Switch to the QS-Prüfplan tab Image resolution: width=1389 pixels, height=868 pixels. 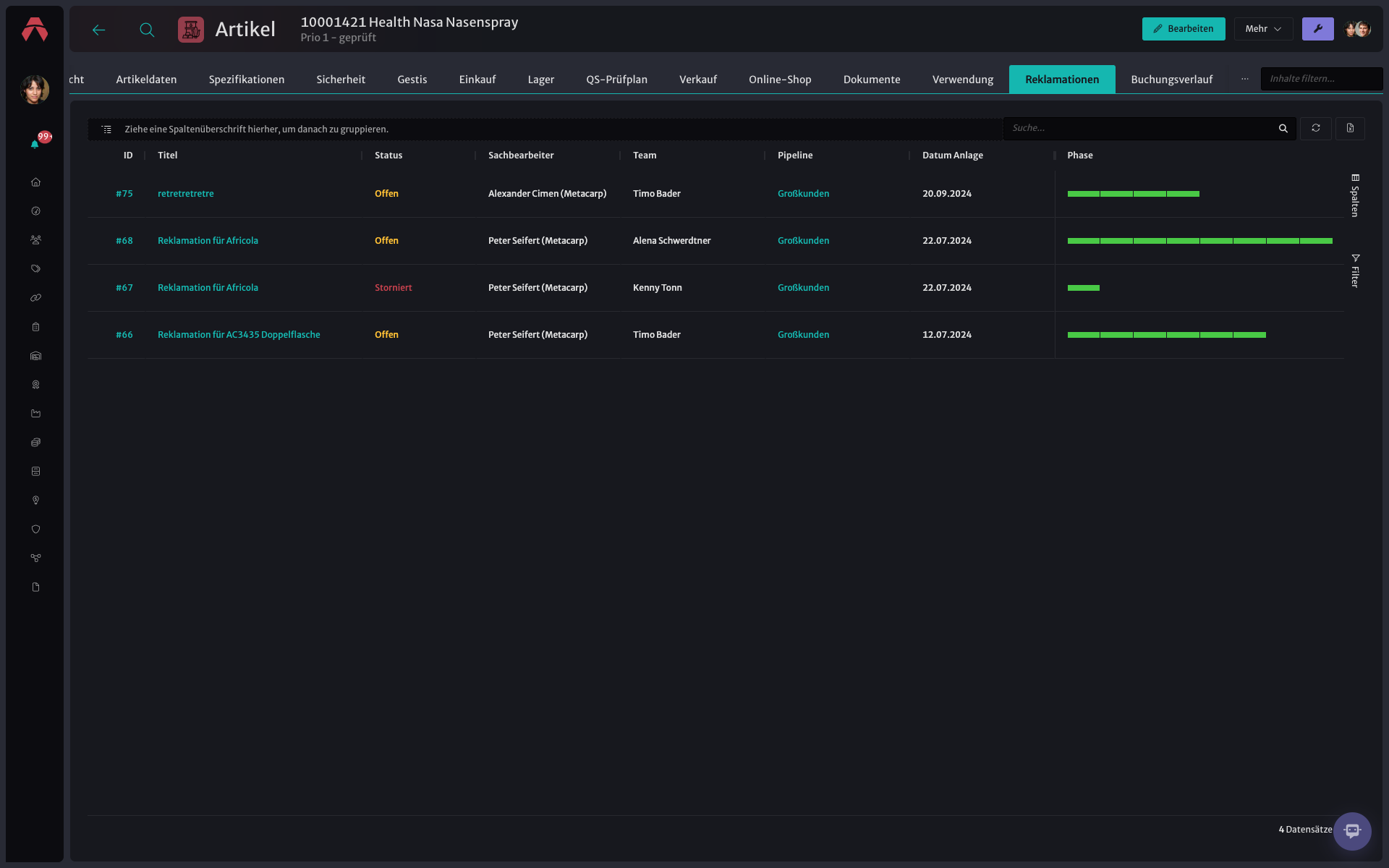(x=616, y=80)
